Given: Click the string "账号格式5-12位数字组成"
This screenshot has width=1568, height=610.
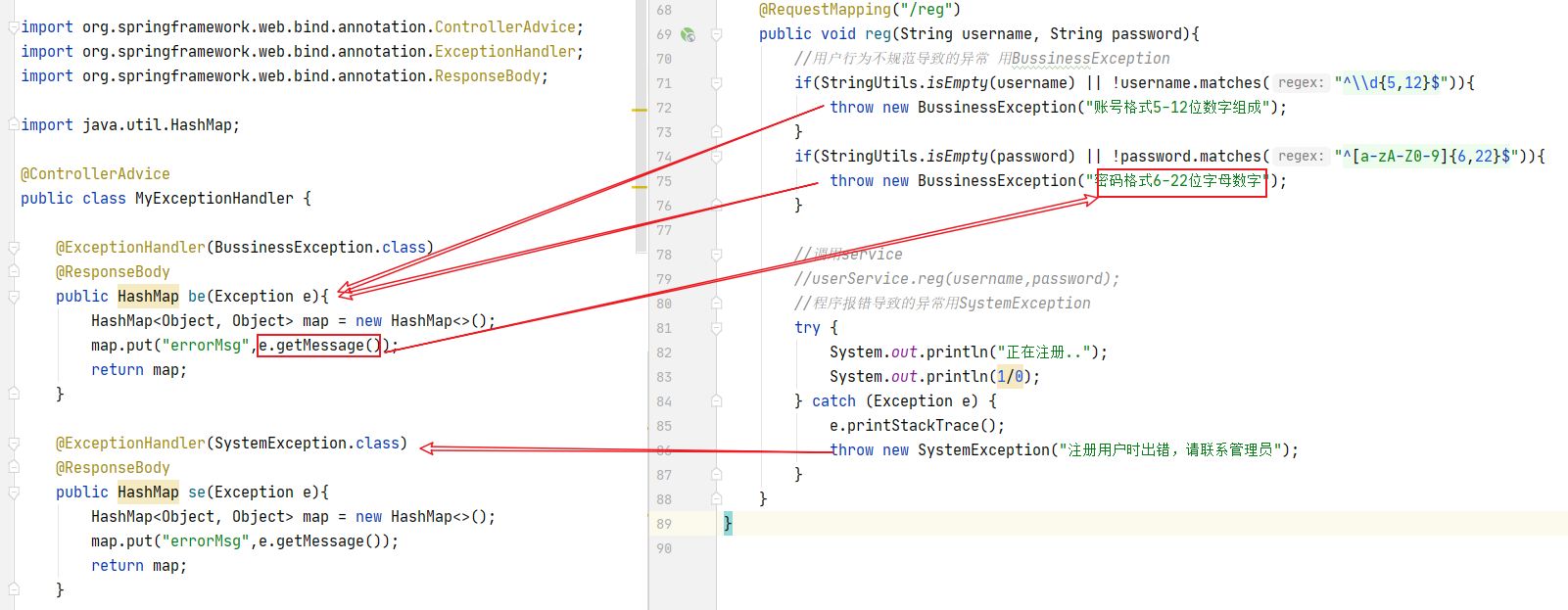Looking at the screenshot, I should [1177, 108].
